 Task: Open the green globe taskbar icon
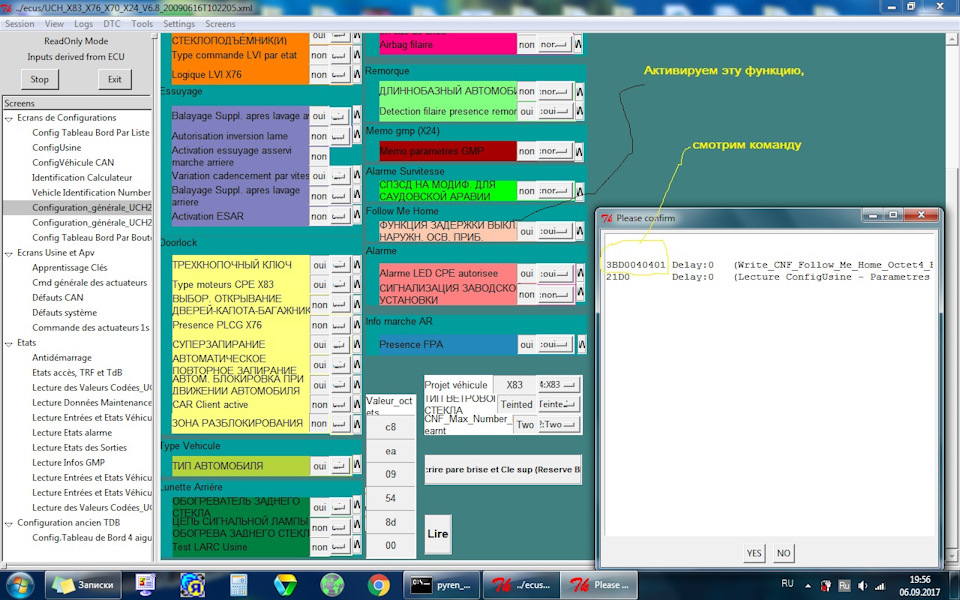(332, 585)
